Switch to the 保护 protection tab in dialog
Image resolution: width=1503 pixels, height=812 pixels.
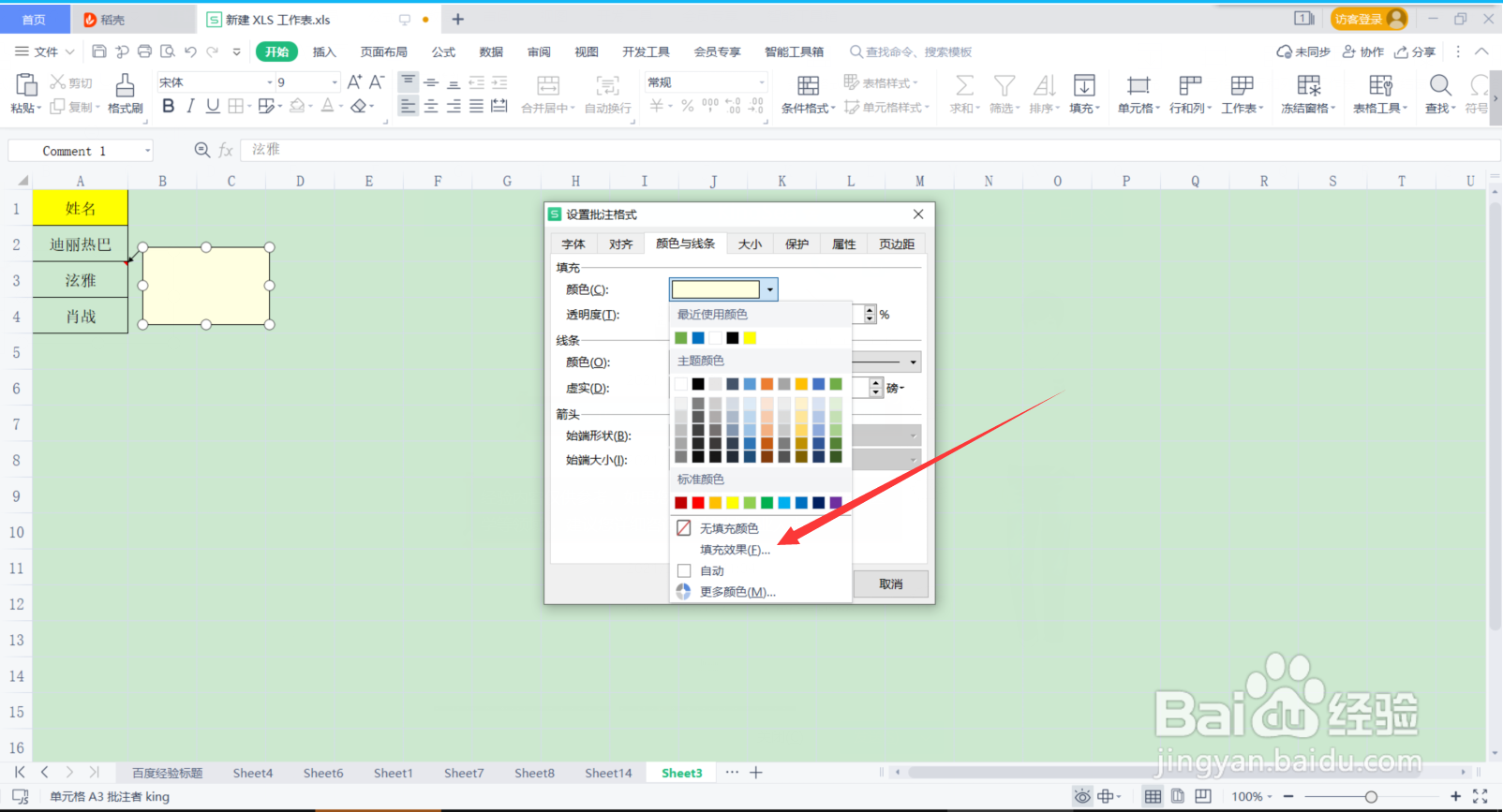[x=796, y=244]
